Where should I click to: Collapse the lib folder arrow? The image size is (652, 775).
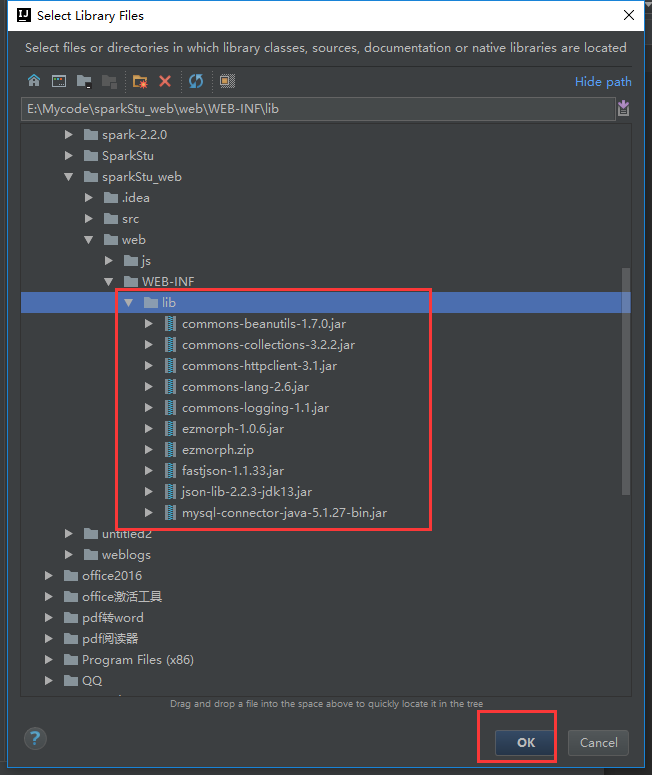tap(129, 302)
